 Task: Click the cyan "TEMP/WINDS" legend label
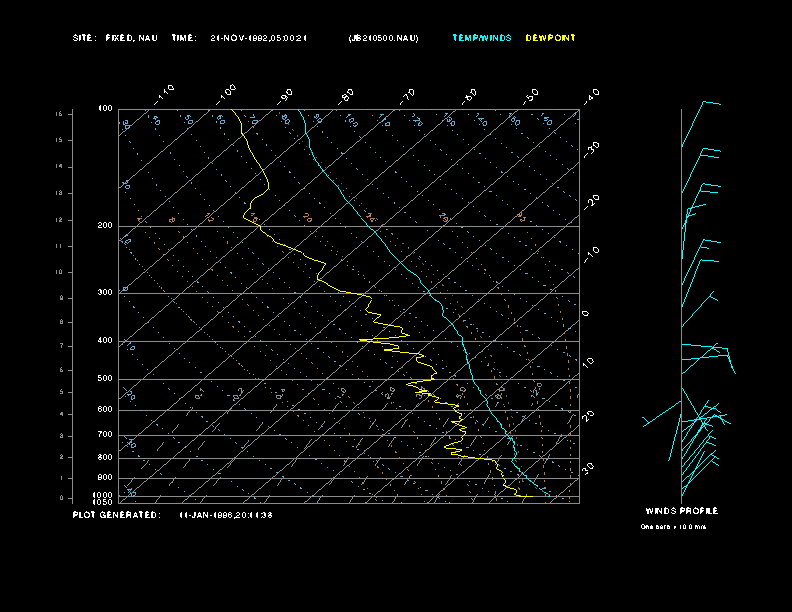click(482, 38)
